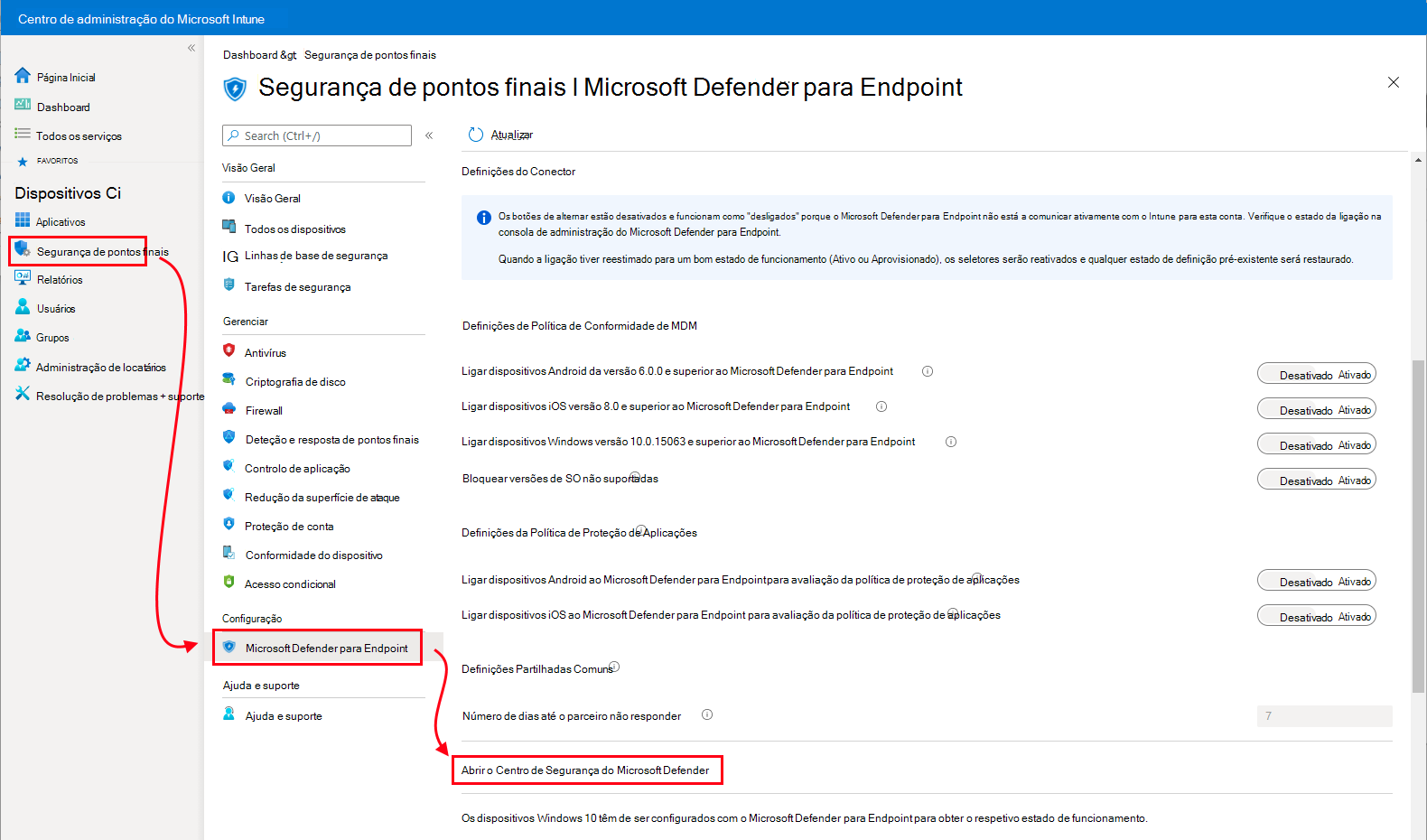Click the Grupos people icon
Screen dimensions: 1427x840
click(x=23, y=336)
